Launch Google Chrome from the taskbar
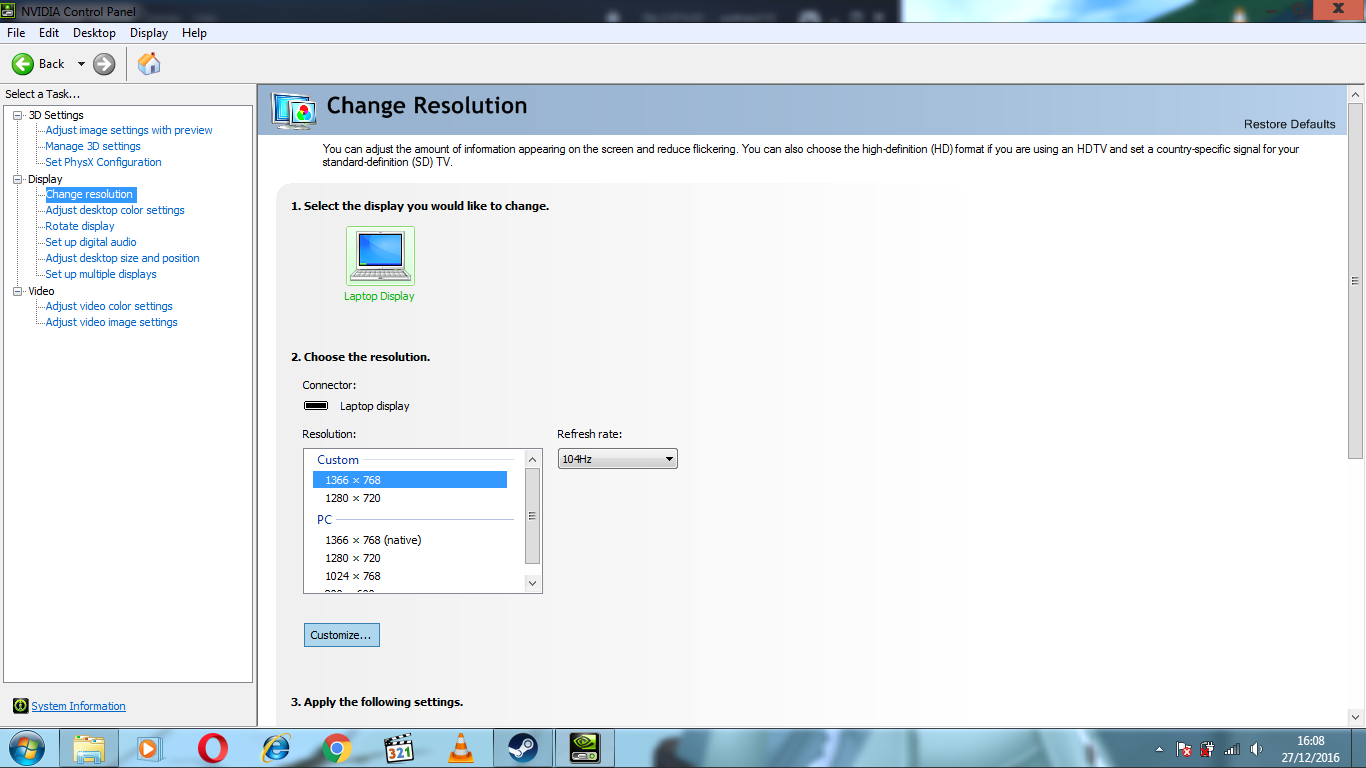This screenshot has width=1366, height=768. [x=336, y=748]
